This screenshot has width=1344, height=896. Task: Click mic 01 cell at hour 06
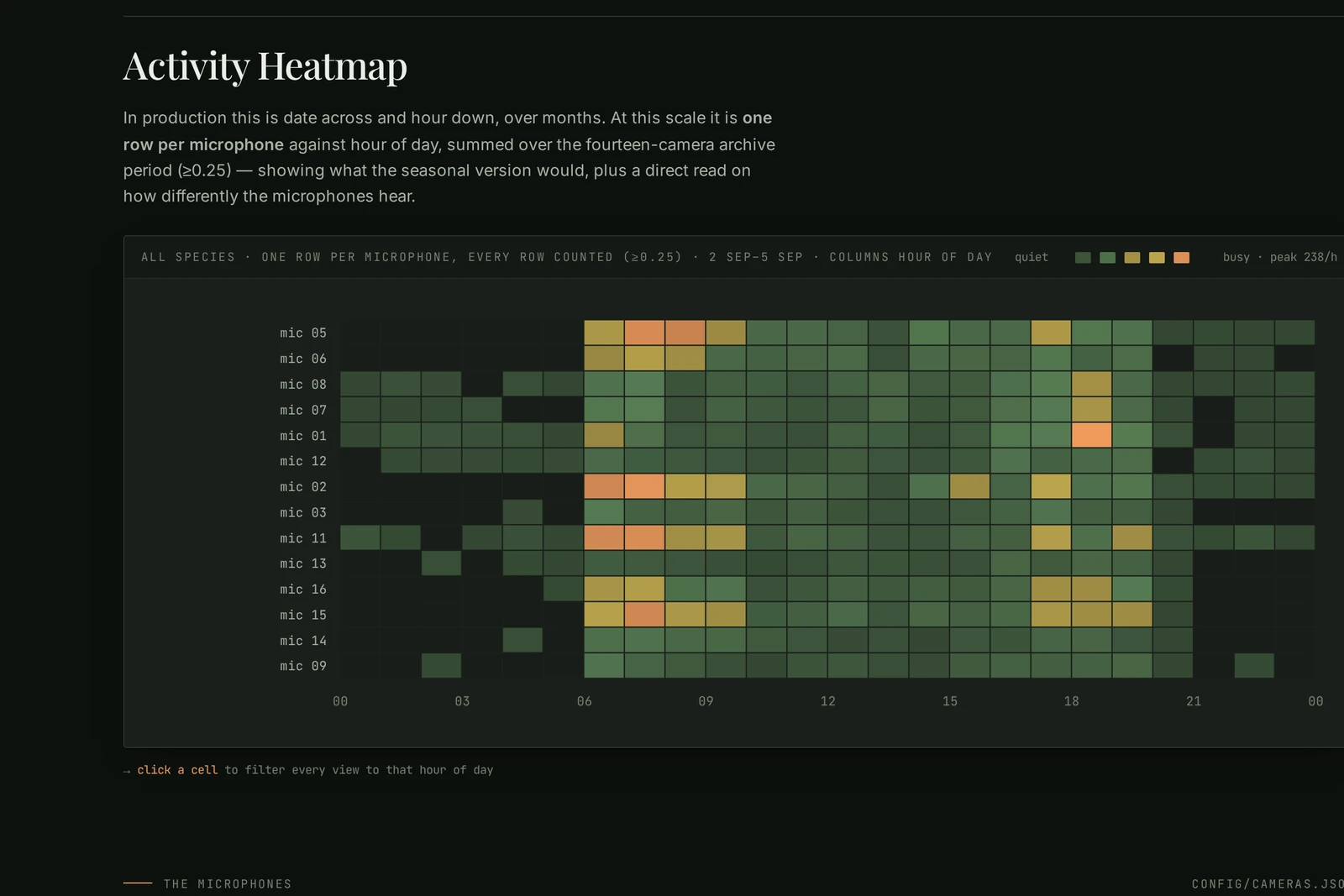[x=604, y=435]
